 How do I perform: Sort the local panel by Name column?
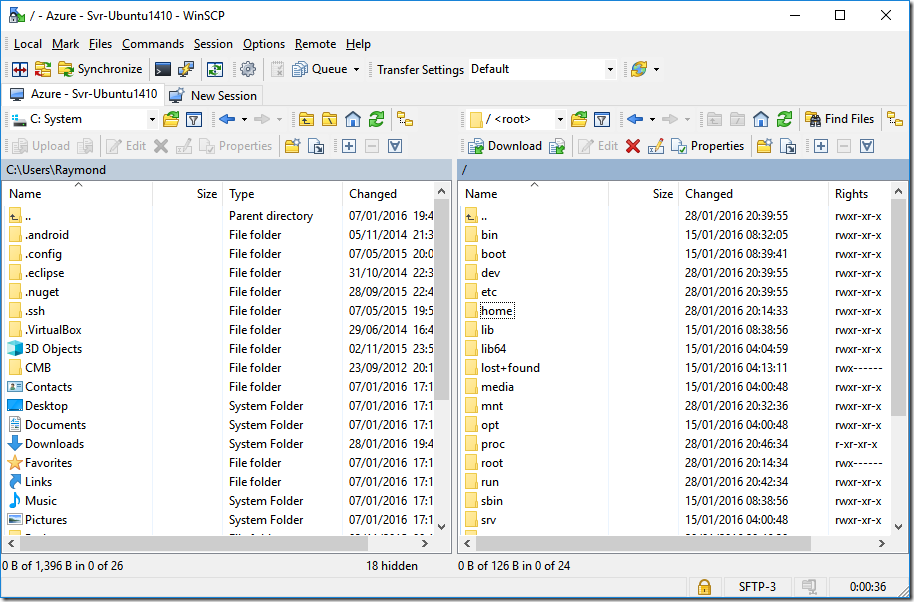tap(78, 194)
